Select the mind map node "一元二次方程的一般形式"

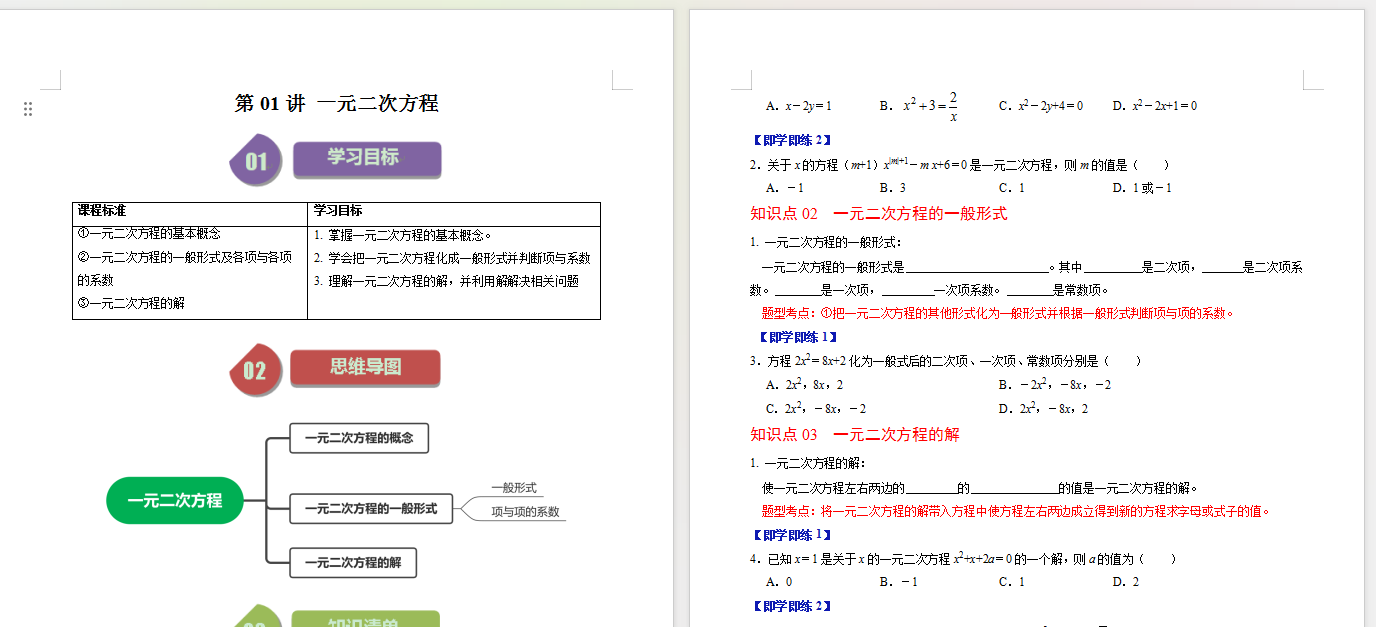371,508
